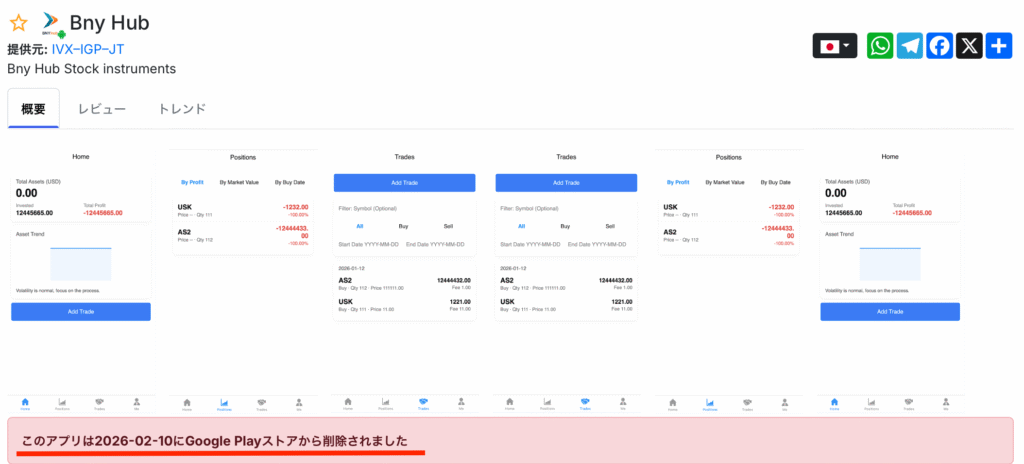
Task: Click the 'Bny Hub Stock instruments' description
Action: click(91, 69)
